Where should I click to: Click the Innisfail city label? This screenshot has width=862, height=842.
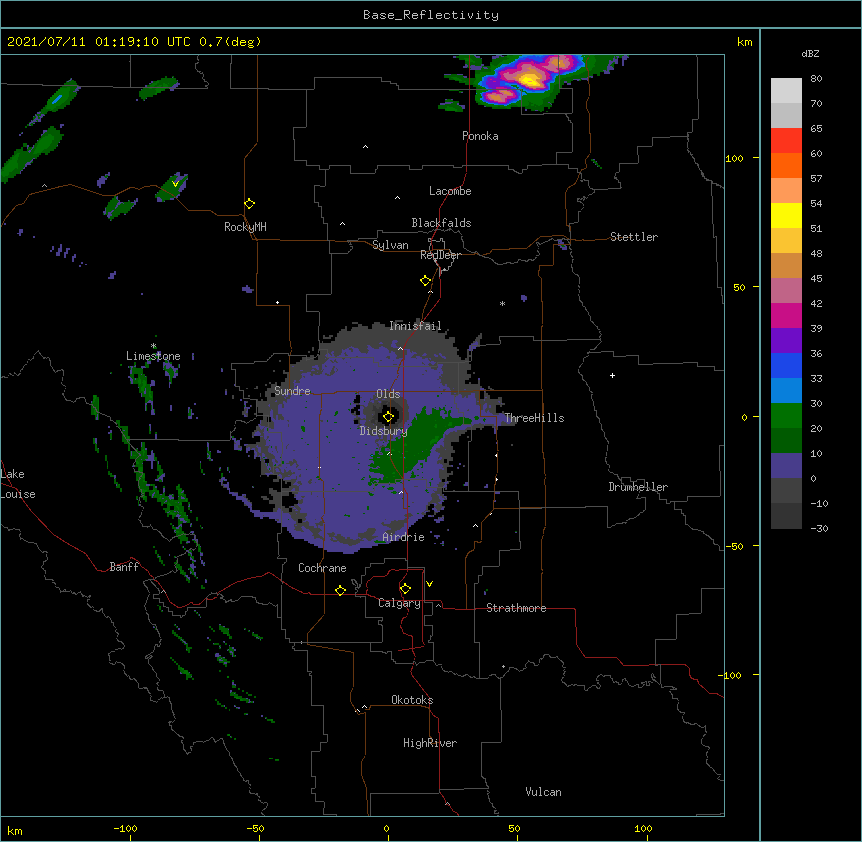pos(415,326)
